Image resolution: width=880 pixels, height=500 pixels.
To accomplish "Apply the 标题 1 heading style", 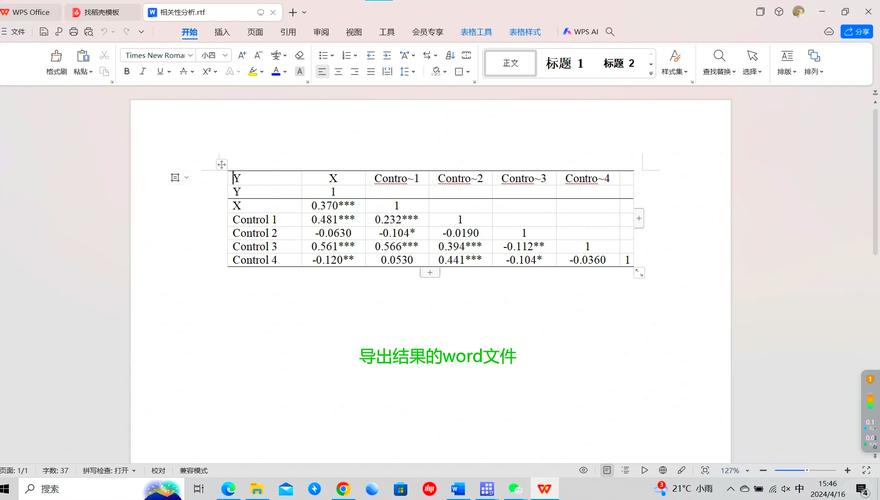I will 564,63.
